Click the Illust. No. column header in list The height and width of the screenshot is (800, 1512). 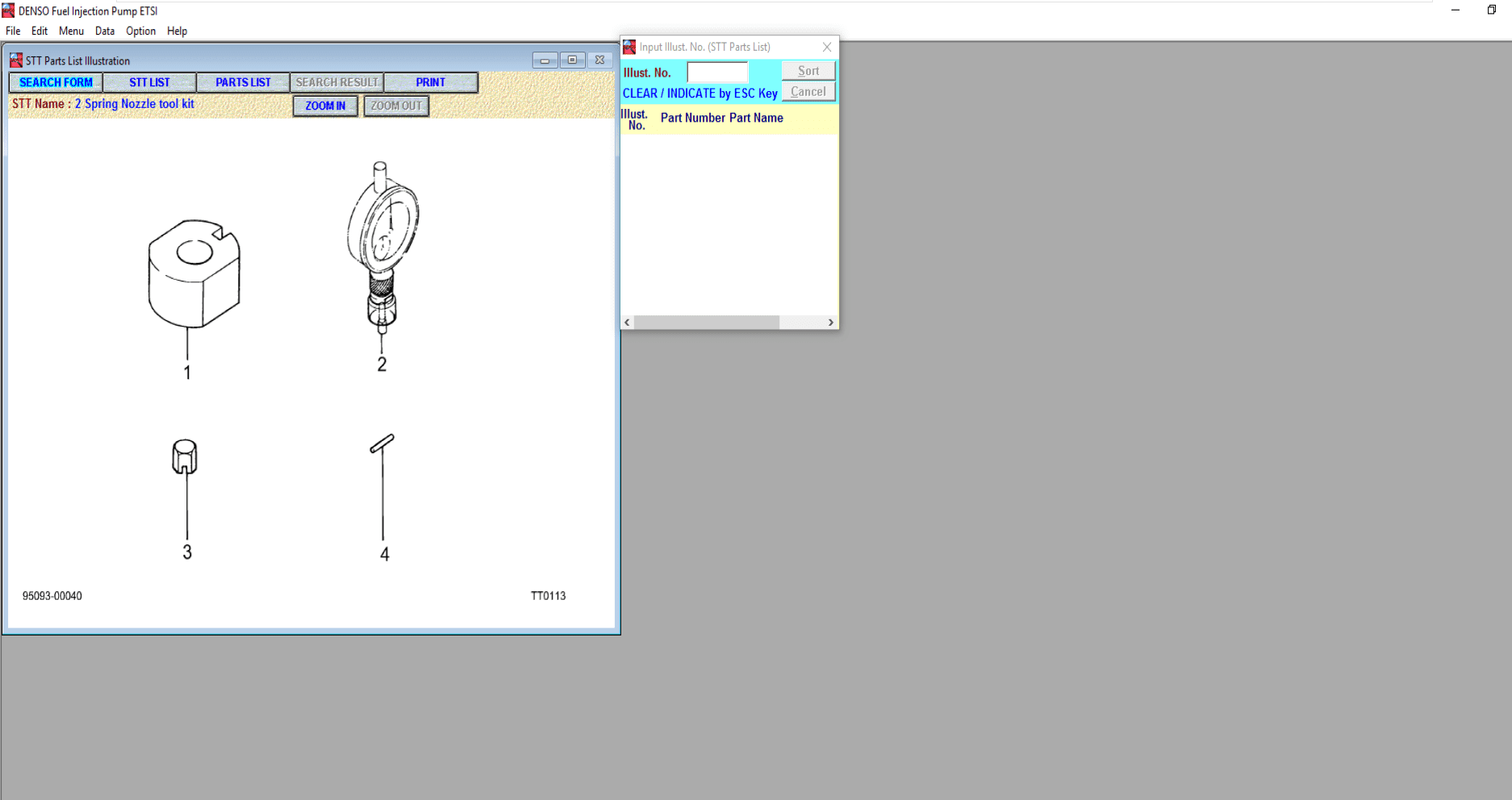635,119
